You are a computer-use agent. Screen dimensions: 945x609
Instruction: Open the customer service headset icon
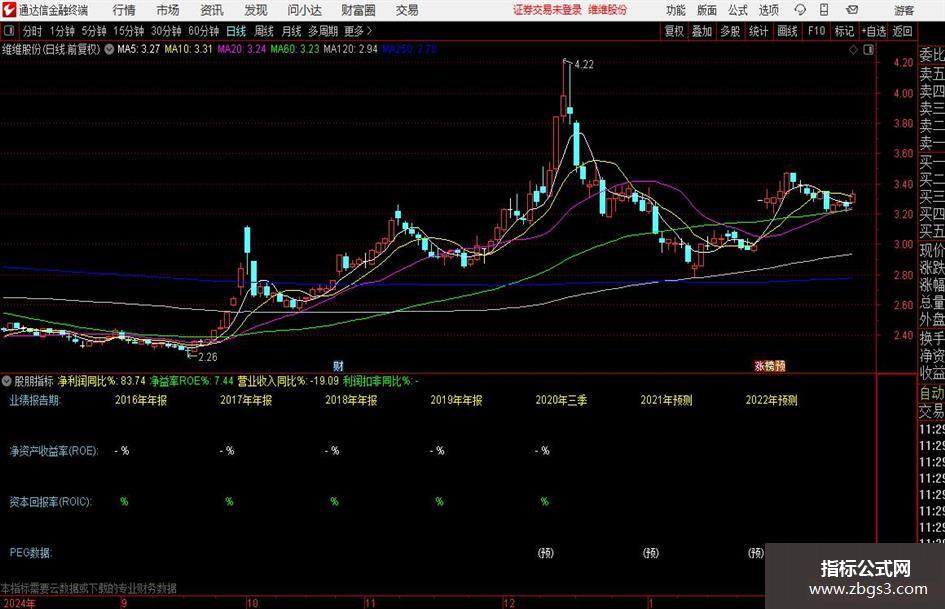click(x=800, y=10)
